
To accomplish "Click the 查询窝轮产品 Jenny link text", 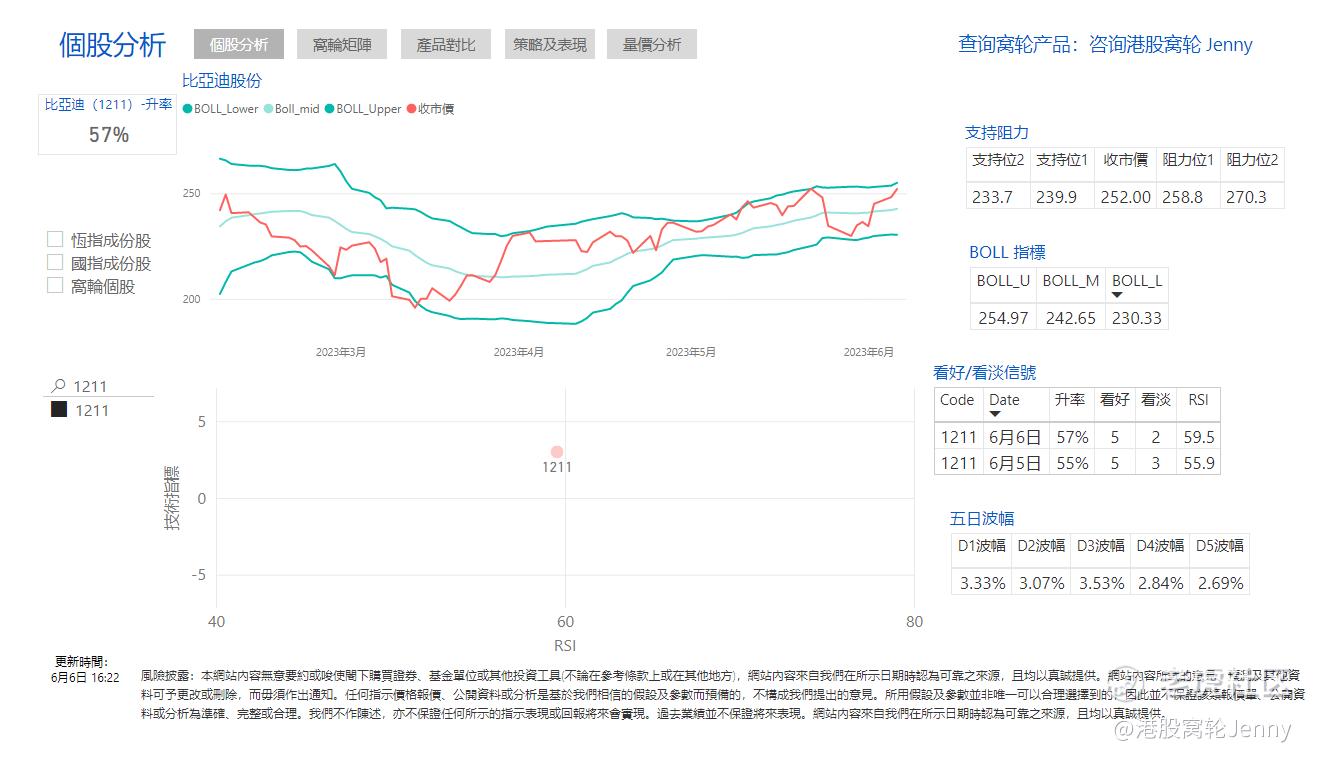I will [x=1105, y=44].
